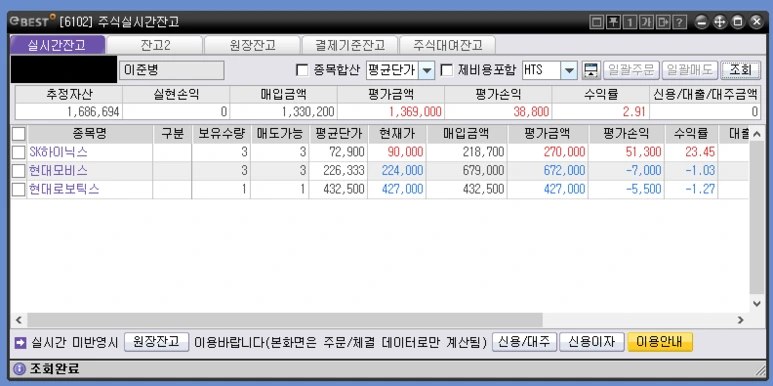Click the 추정자산 value 1,686,694
The width and height of the screenshot is (773, 386).
click(93, 112)
